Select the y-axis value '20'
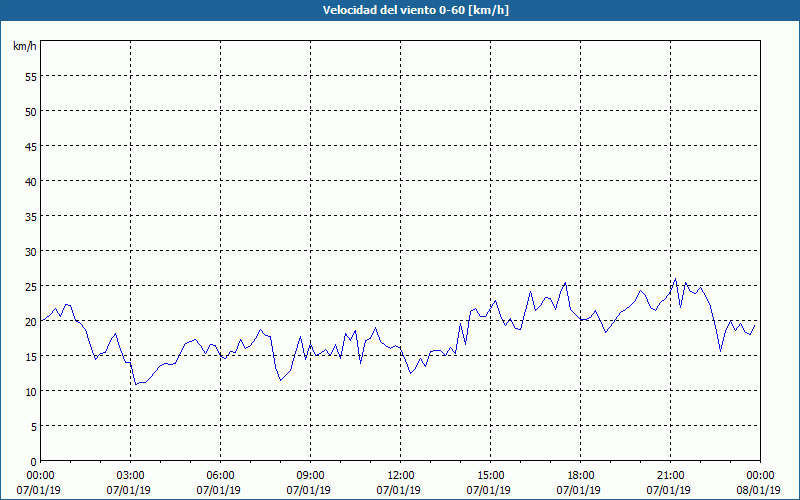The width and height of the screenshot is (800, 500). [x=31, y=323]
